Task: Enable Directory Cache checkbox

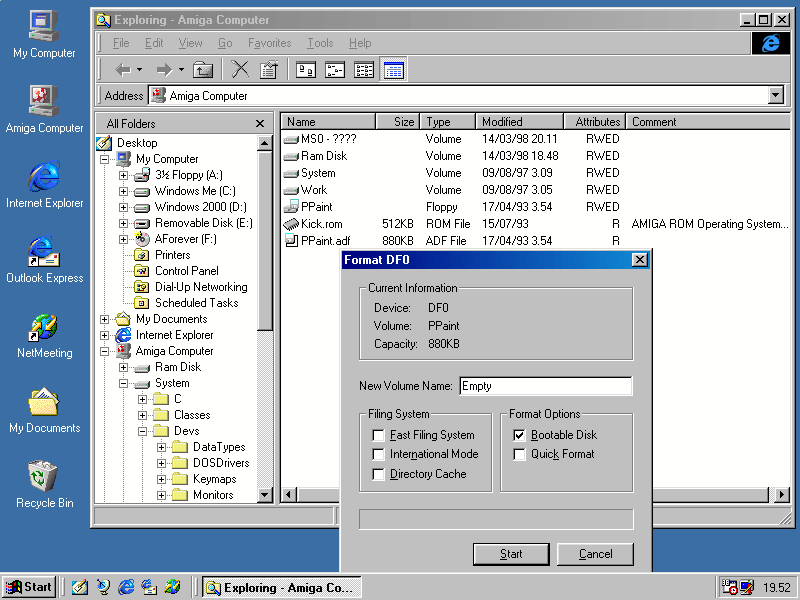Action: point(379,474)
